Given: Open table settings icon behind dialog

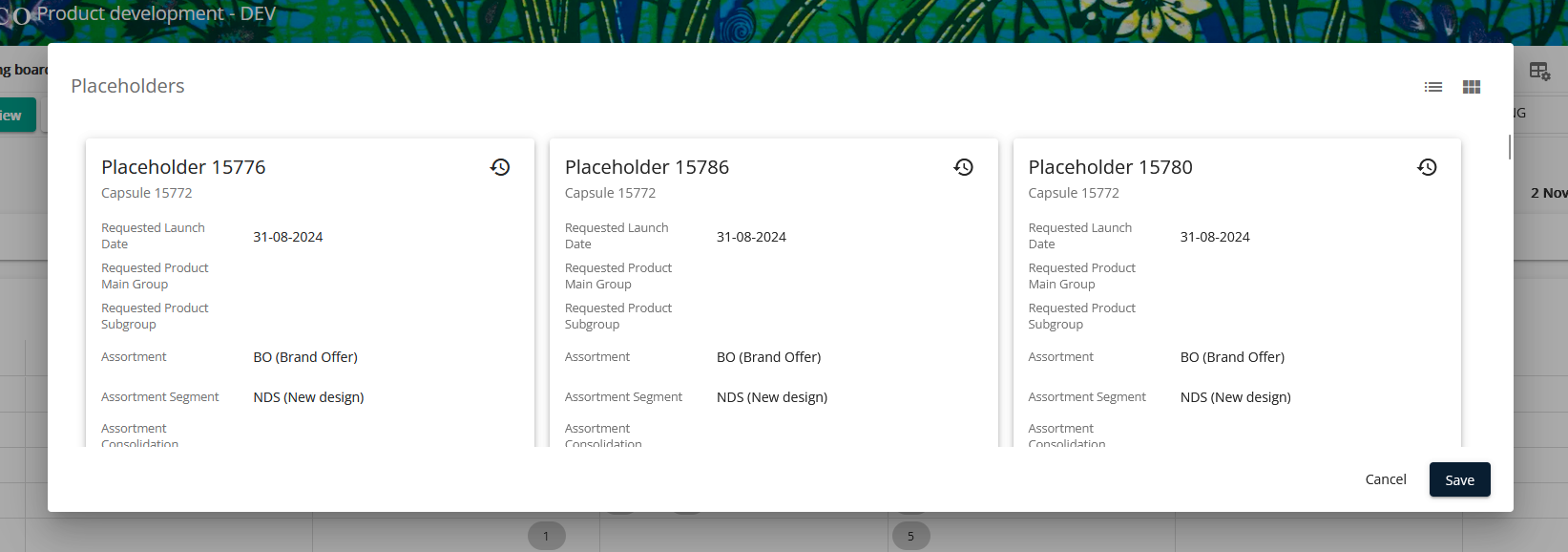Looking at the screenshot, I should point(1539,72).
